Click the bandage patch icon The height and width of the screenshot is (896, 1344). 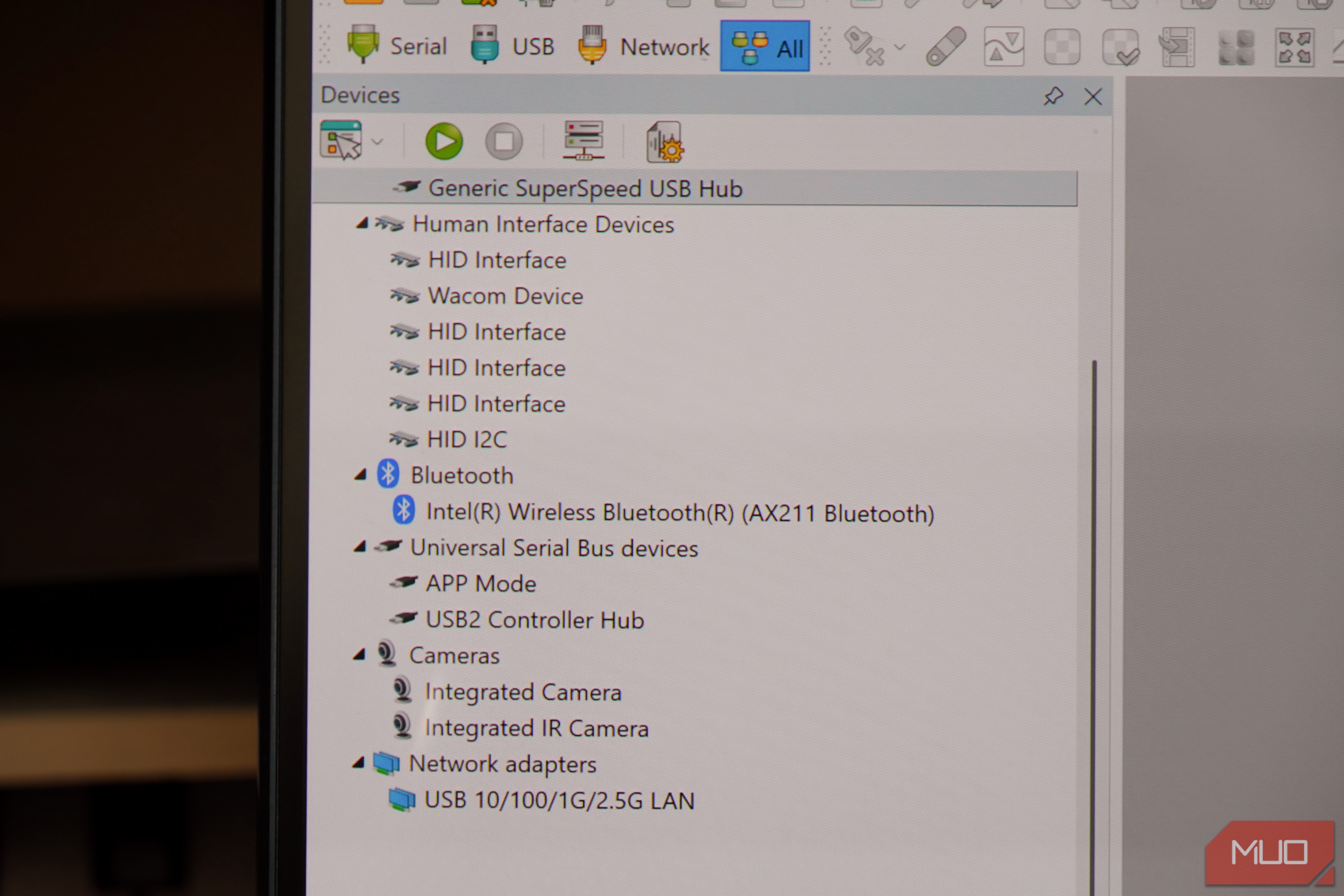(946, 46)
